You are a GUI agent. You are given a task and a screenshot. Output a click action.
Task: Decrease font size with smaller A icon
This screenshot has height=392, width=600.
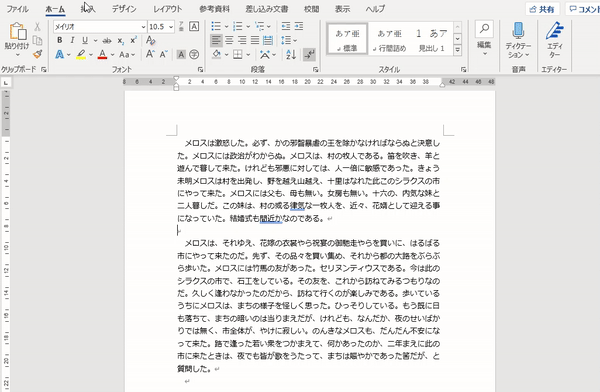pyautogui.click(x=163, y=54)
